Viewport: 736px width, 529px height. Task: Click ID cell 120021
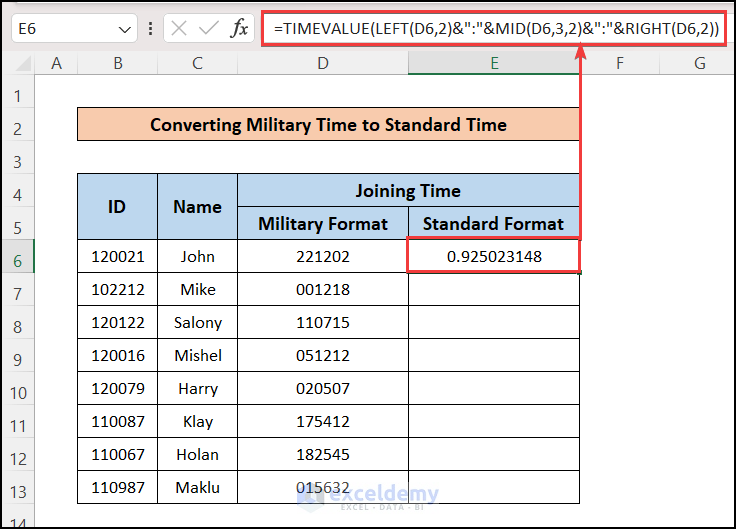pyautogui.click(x=117, y=256)
